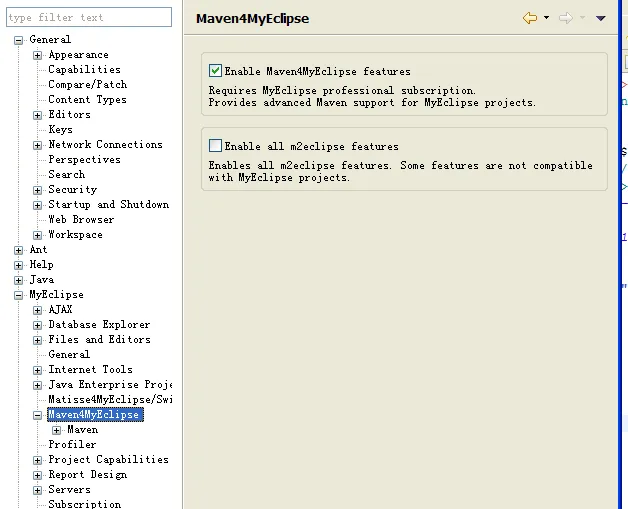Select Capabilities in the tree
The height and width of the screenshot is (509, 628).
84,69
